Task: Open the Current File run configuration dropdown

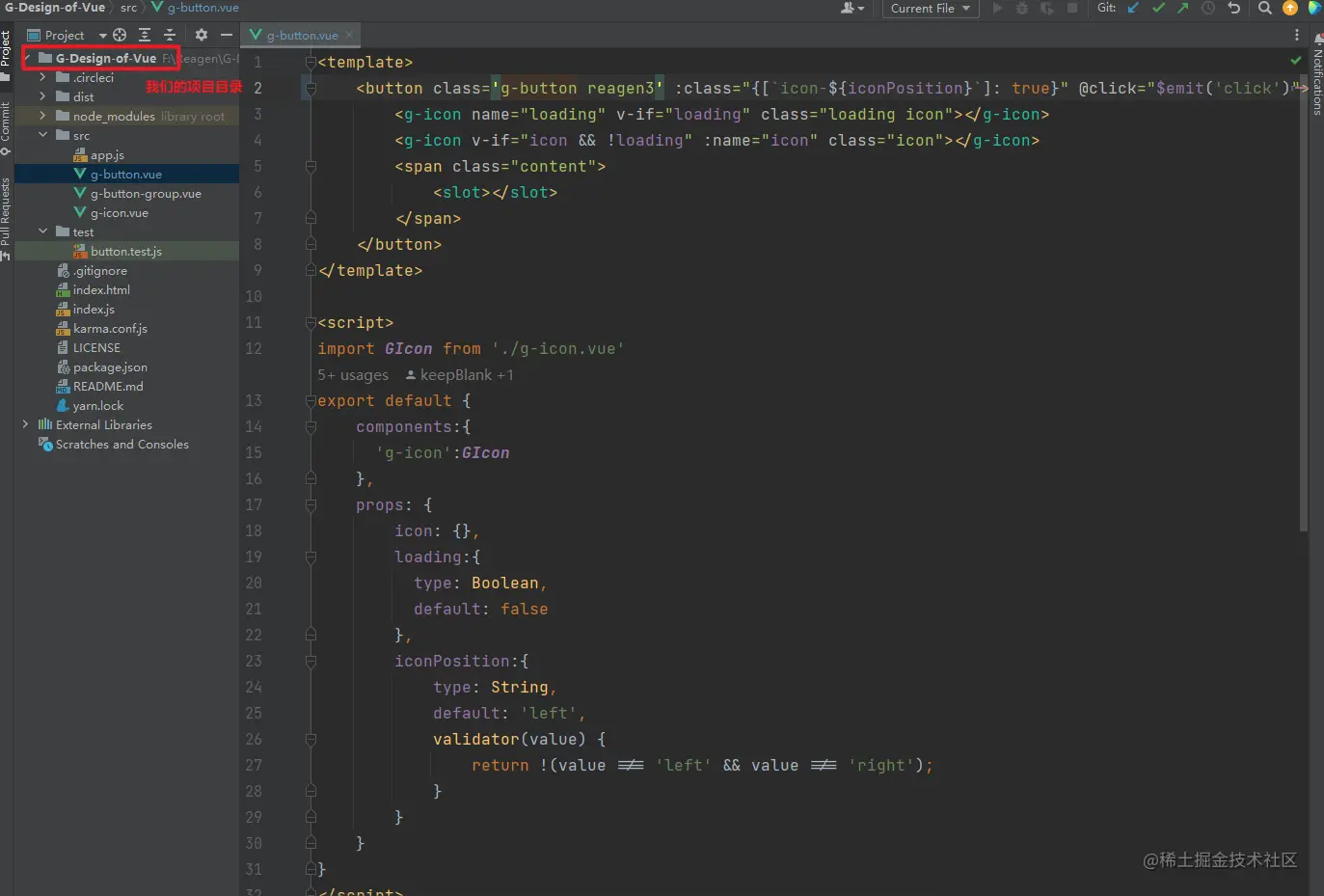Action: (x=929, y=9)
